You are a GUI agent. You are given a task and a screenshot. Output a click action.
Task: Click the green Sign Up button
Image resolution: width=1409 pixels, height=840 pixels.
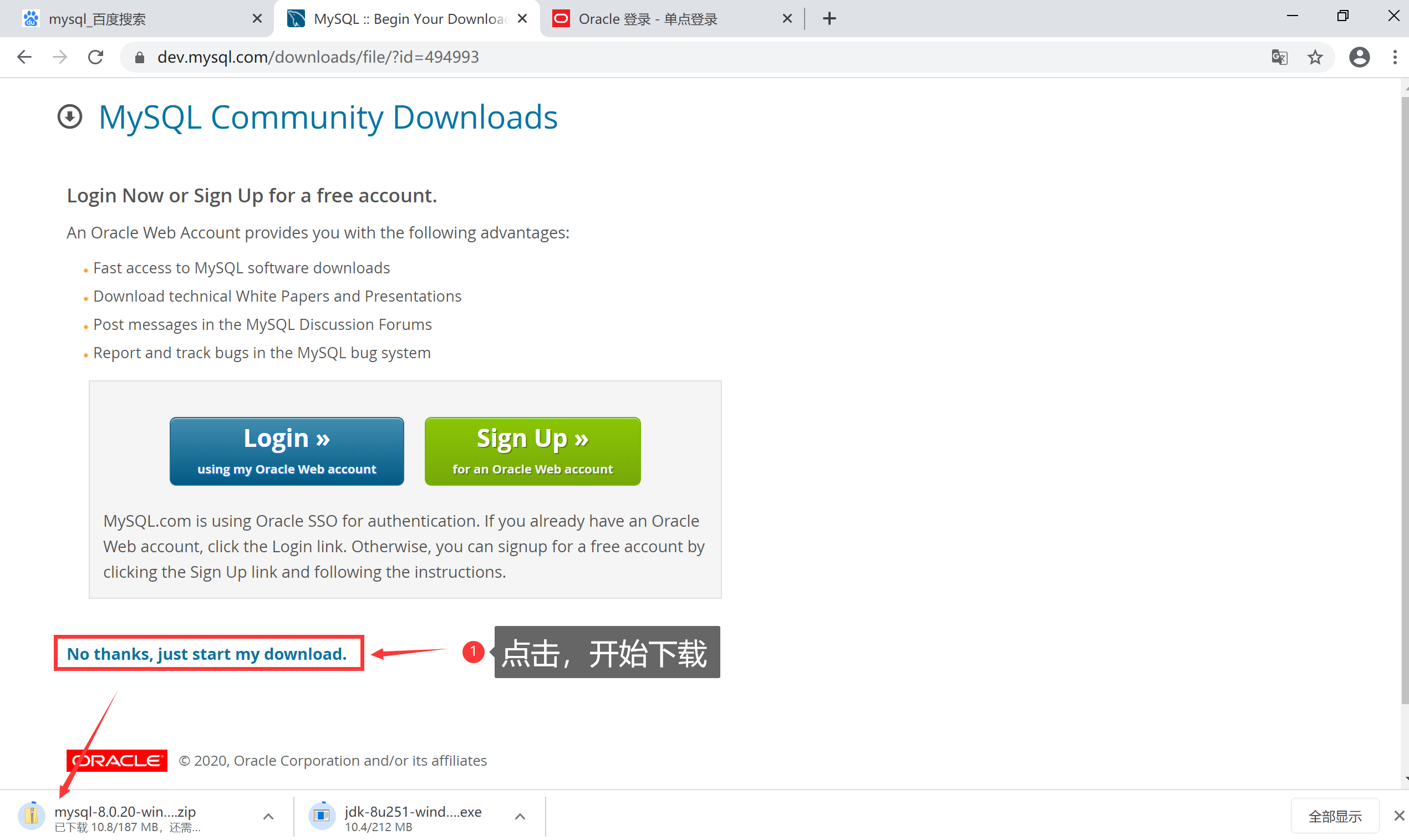click(532, 451)
